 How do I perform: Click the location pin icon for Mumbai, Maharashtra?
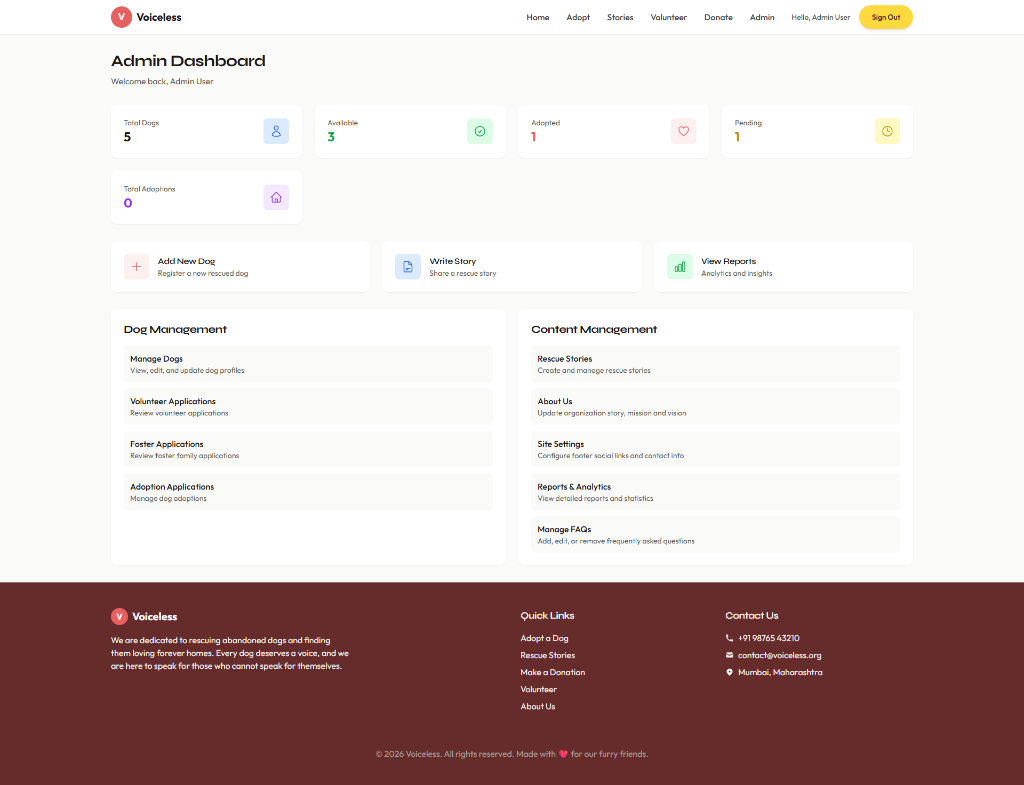(x=729, y=672)
